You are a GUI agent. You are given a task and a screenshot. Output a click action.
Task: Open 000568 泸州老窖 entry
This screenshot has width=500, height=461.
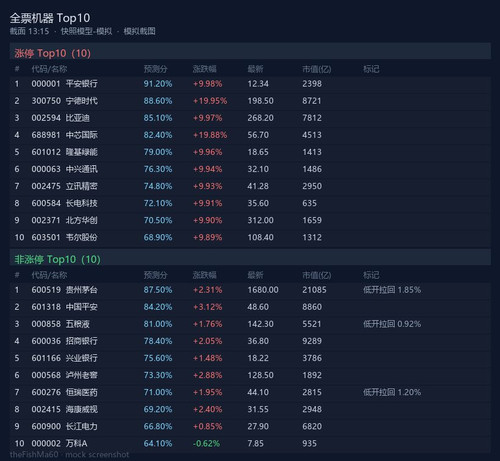tap(250, 375)
